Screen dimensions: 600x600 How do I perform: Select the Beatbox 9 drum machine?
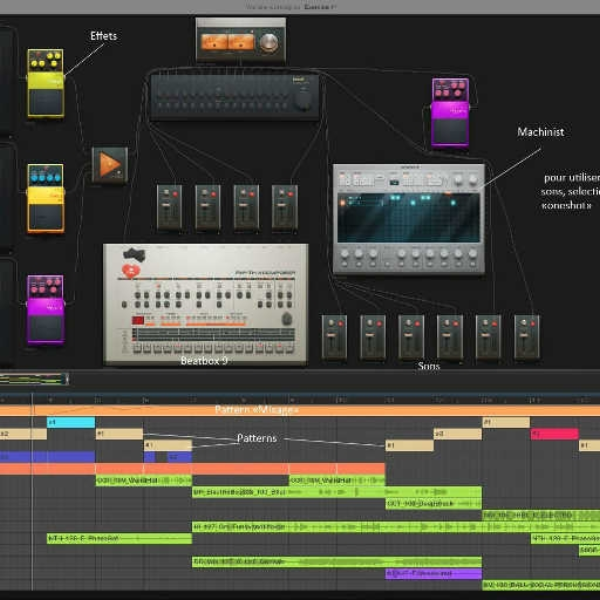[x=205, y=304]
